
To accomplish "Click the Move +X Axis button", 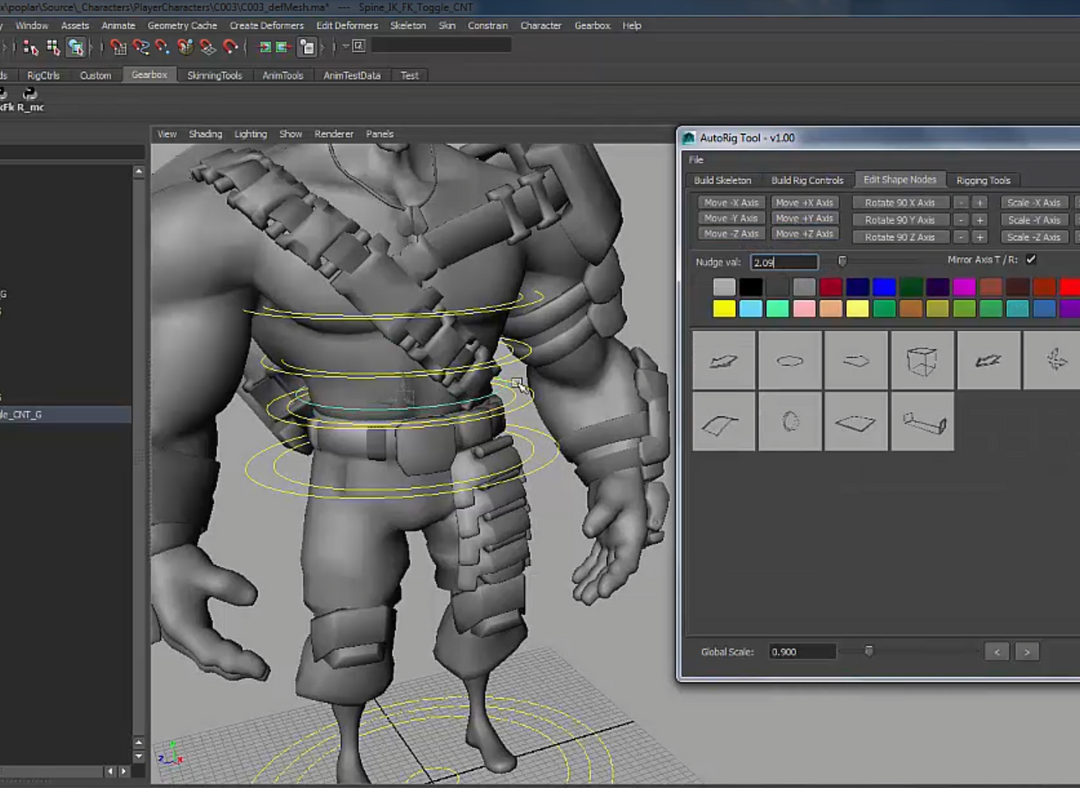I will [x=803, y=203].
